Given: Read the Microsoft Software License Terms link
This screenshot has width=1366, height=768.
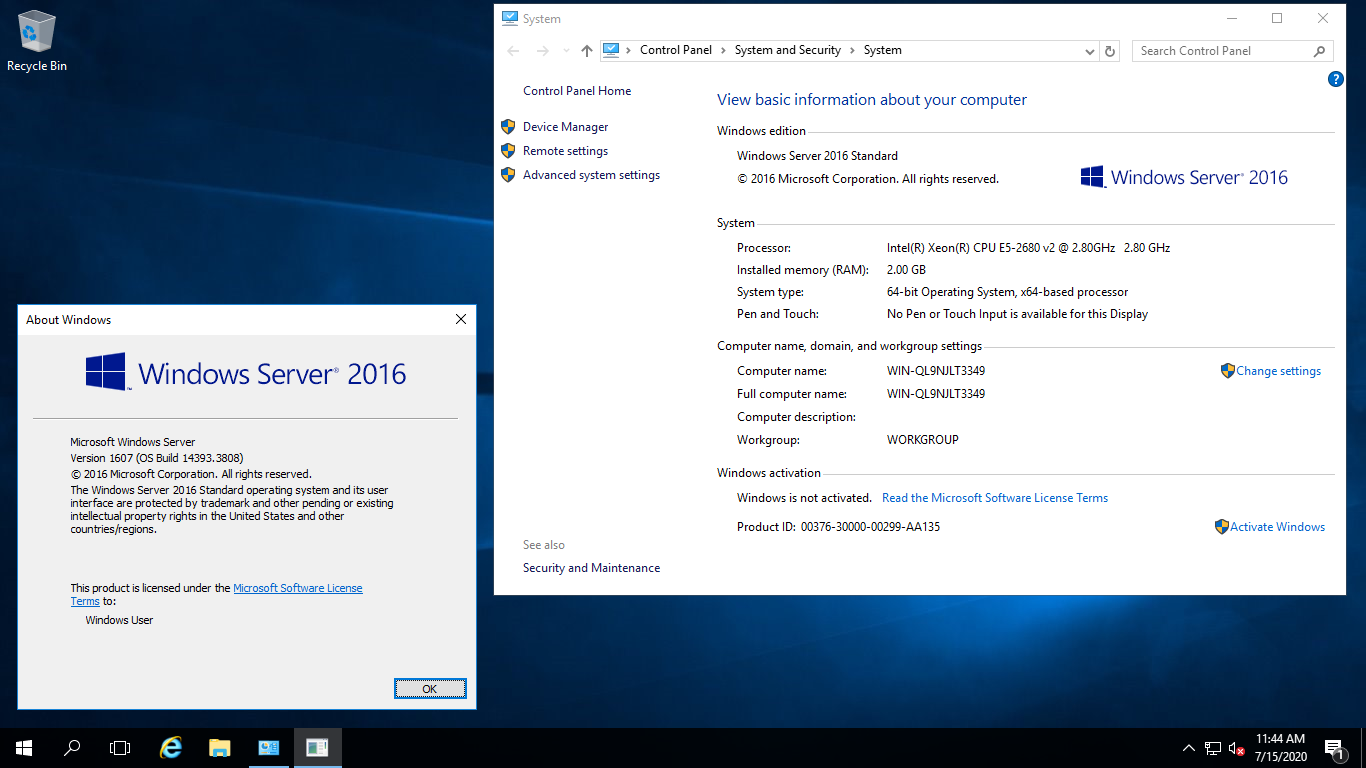Looking at the screenshot, I should pos(995,498).
